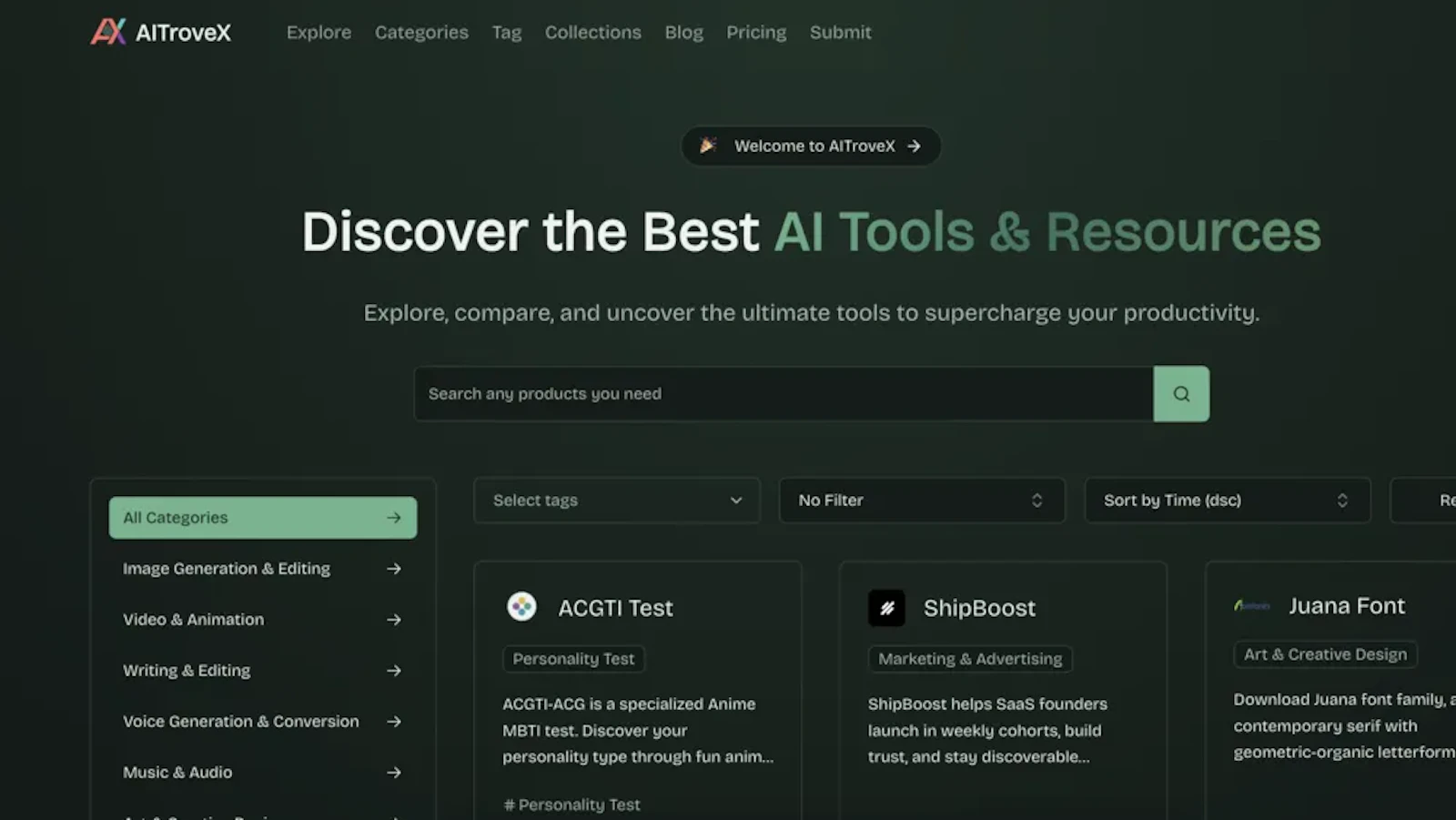1456x820 pixels.
Task: Select the Image Generation & Editing category
Action: point(227,568)
